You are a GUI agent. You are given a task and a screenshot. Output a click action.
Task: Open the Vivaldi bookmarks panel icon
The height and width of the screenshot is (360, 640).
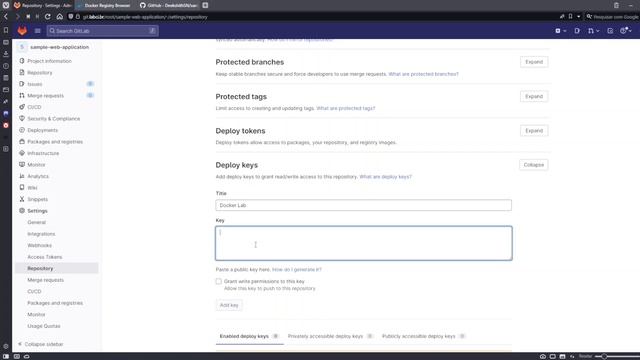[x=6, y=30]
